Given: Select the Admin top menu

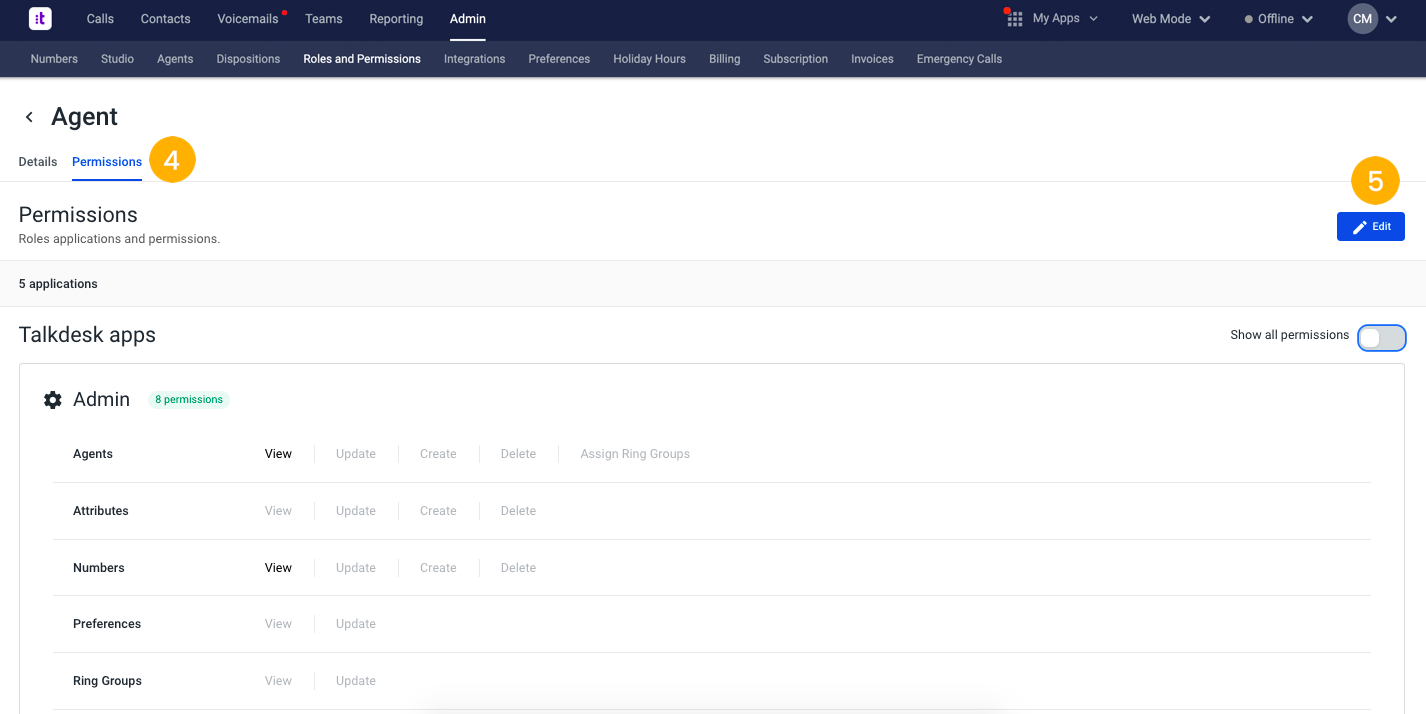Looking at the screenshot, I should pyautogui.click(x=468, y=19).
